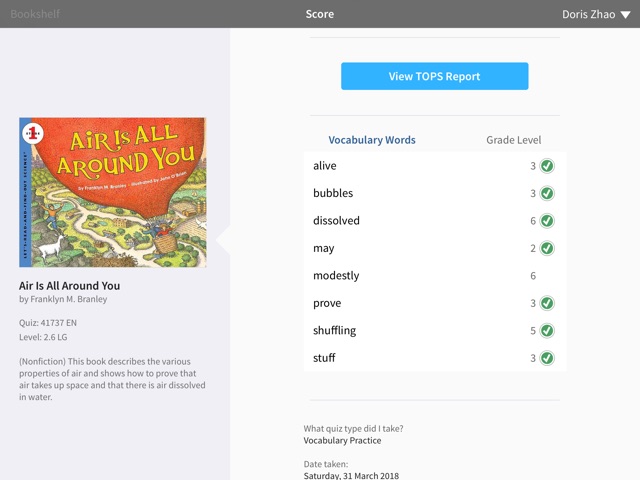This screenshot has height=480, width=640.
Task: Click the green checkmark beside dissolved
Action: pyautogui.click(x=547, y=221)
